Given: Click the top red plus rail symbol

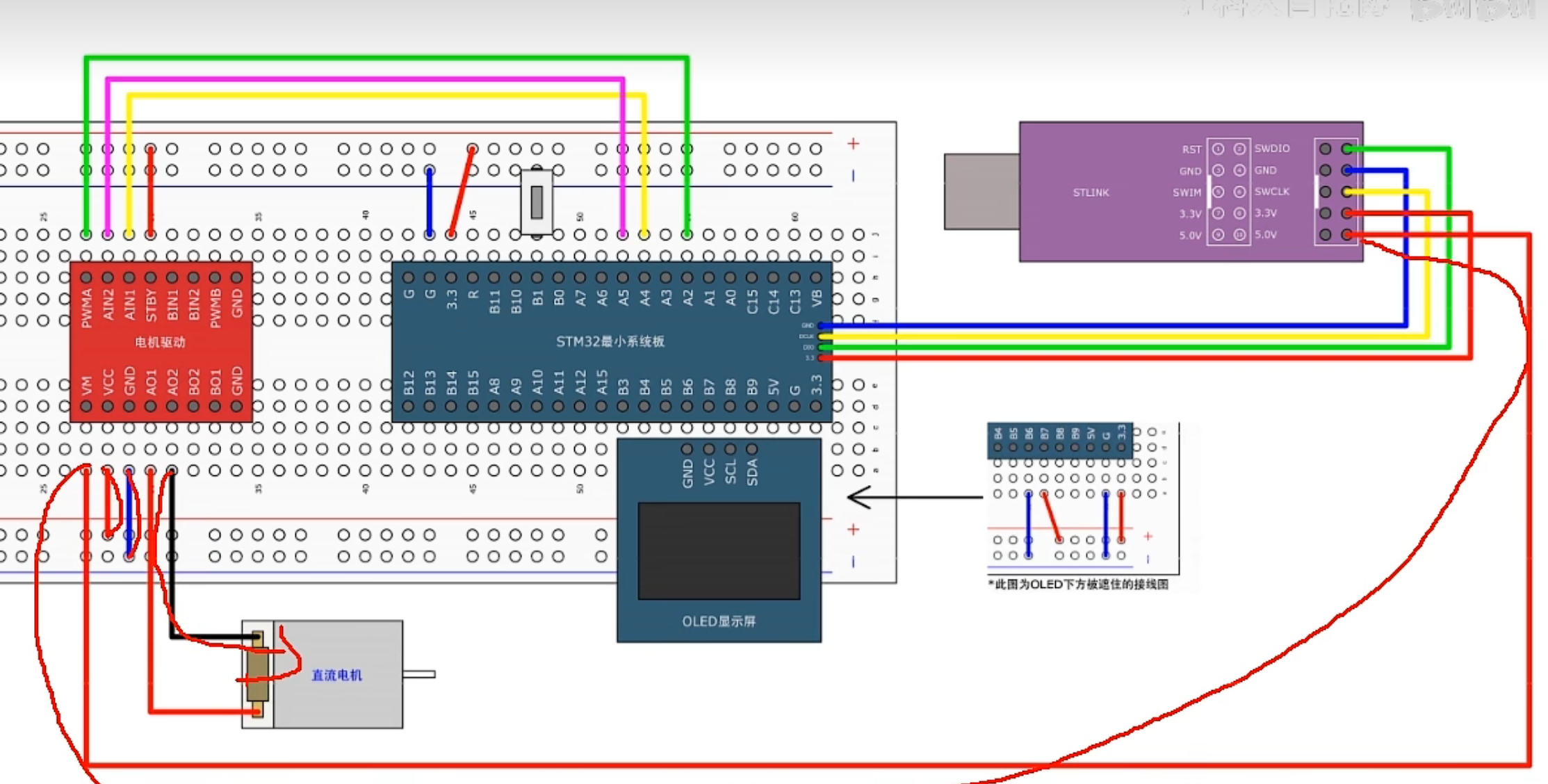Looking at the screenshot, I should click(x=853, y=144).
